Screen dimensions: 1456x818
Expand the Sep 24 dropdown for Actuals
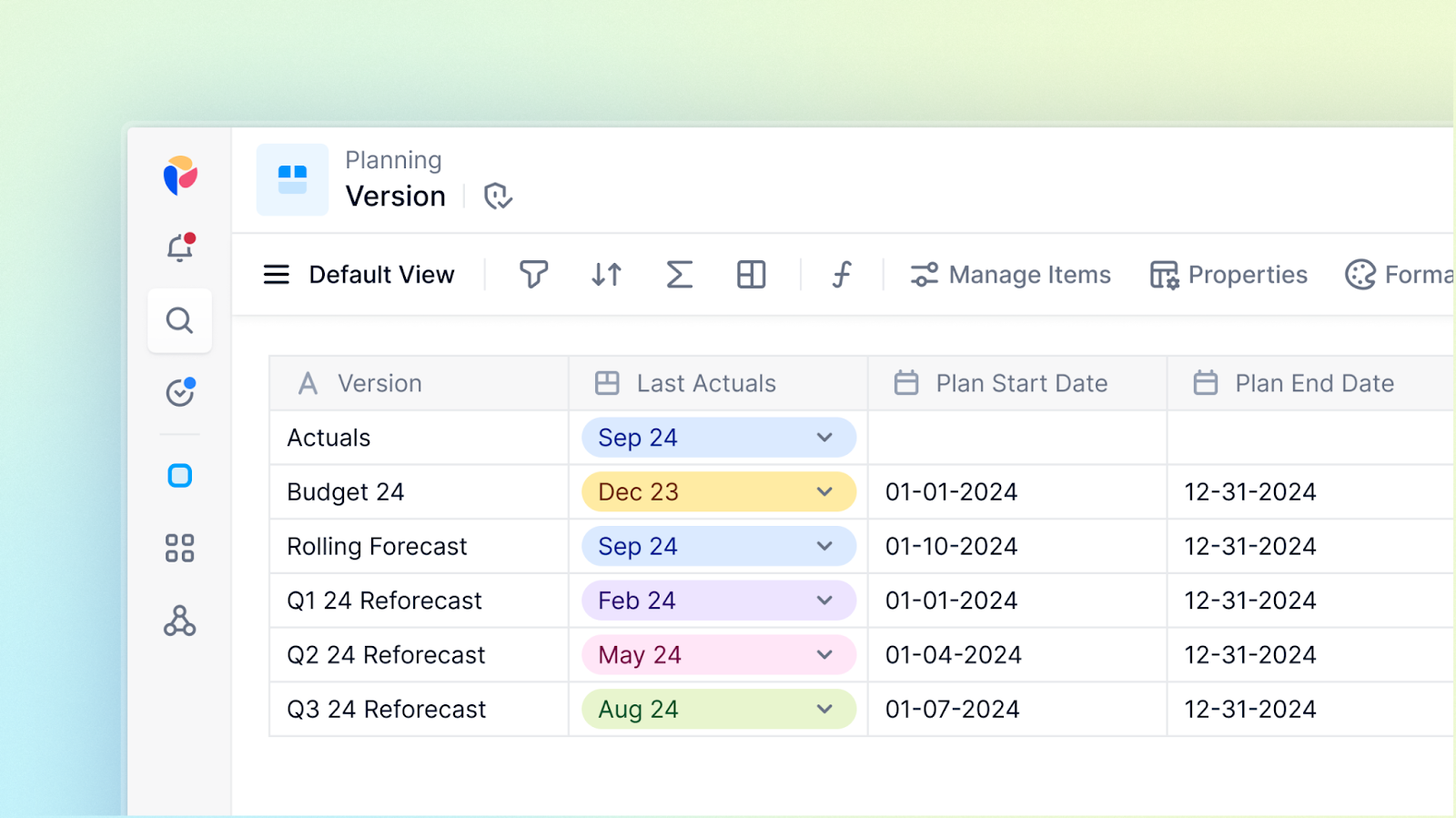[824, 438]
